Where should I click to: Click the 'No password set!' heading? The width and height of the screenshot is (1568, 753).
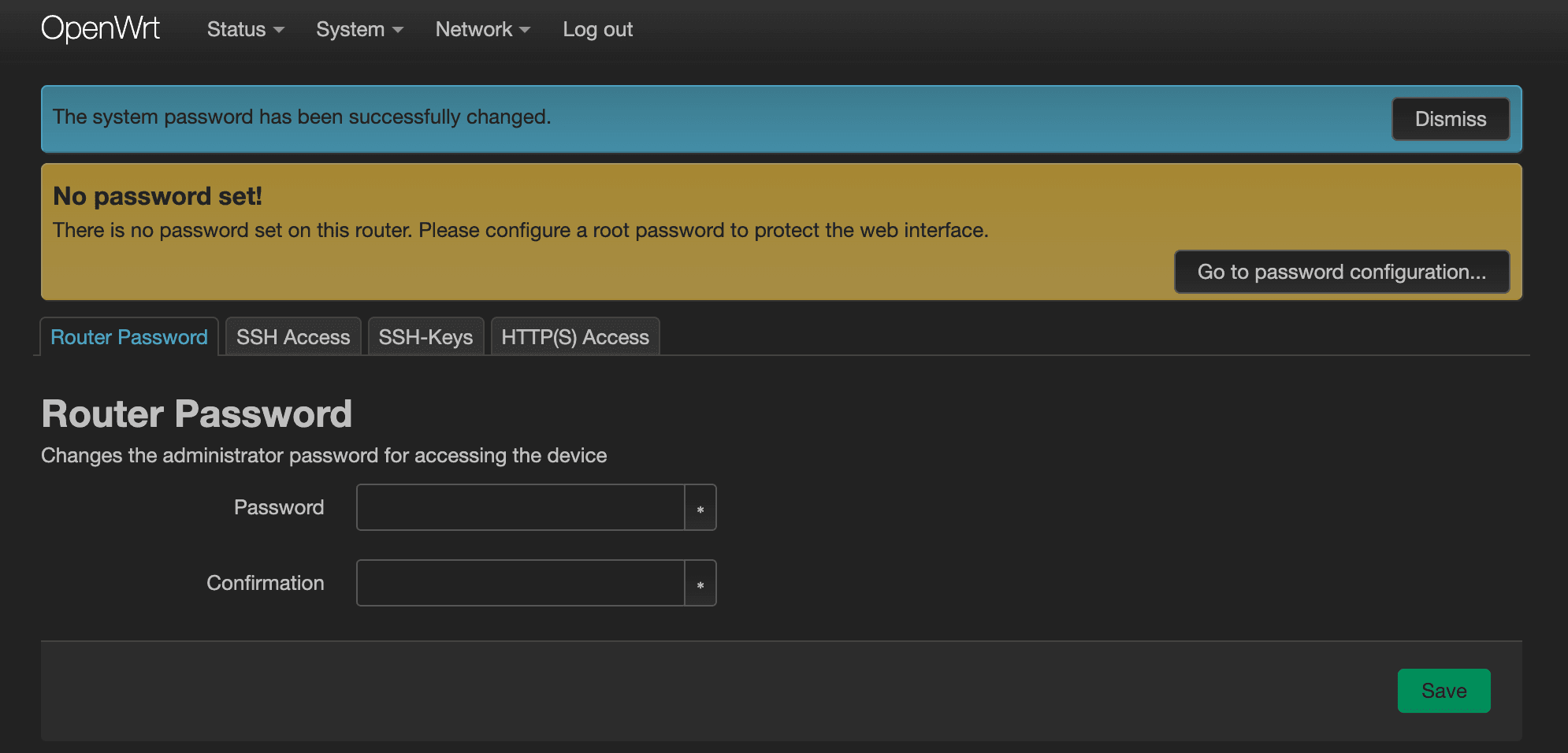pyautogui.click(x=158, y=196)
